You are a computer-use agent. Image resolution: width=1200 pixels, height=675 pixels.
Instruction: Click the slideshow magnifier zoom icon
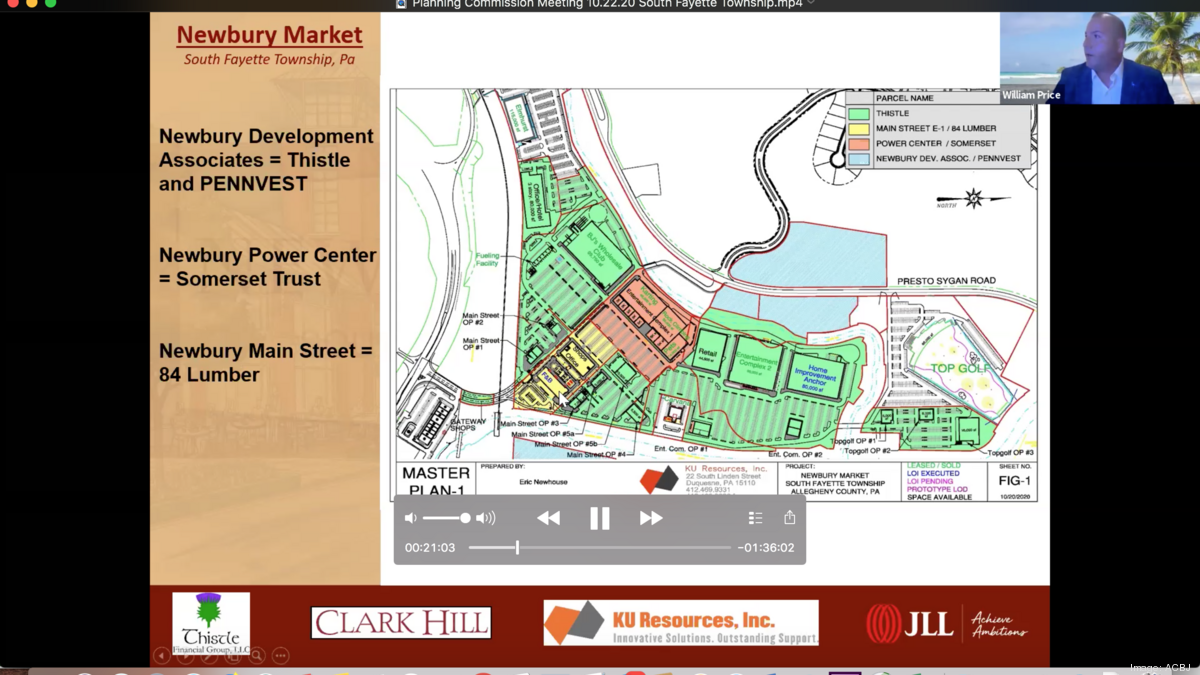point(257,656)
